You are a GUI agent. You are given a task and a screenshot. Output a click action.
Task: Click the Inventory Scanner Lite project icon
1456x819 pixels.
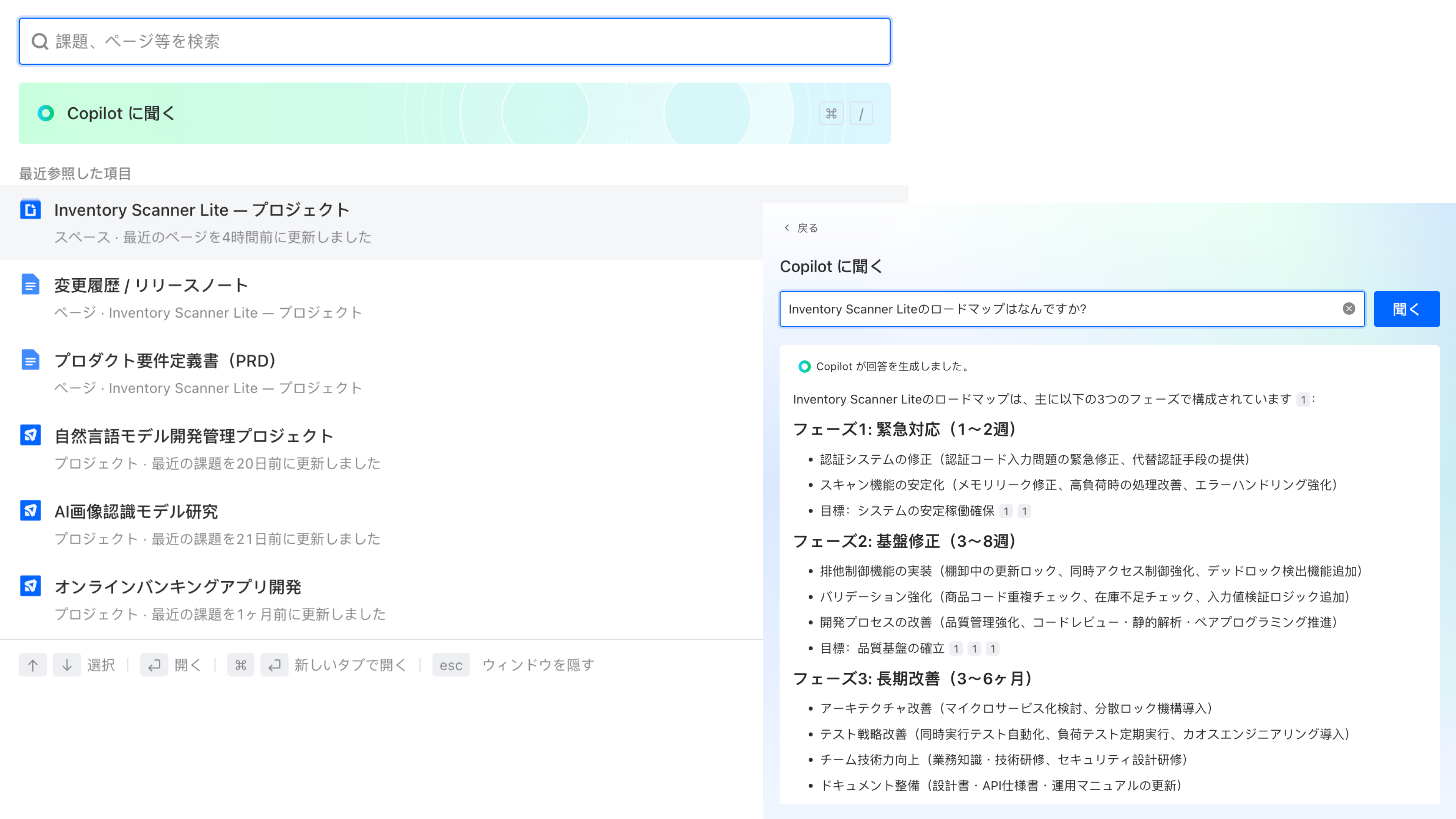pos(30,209)
